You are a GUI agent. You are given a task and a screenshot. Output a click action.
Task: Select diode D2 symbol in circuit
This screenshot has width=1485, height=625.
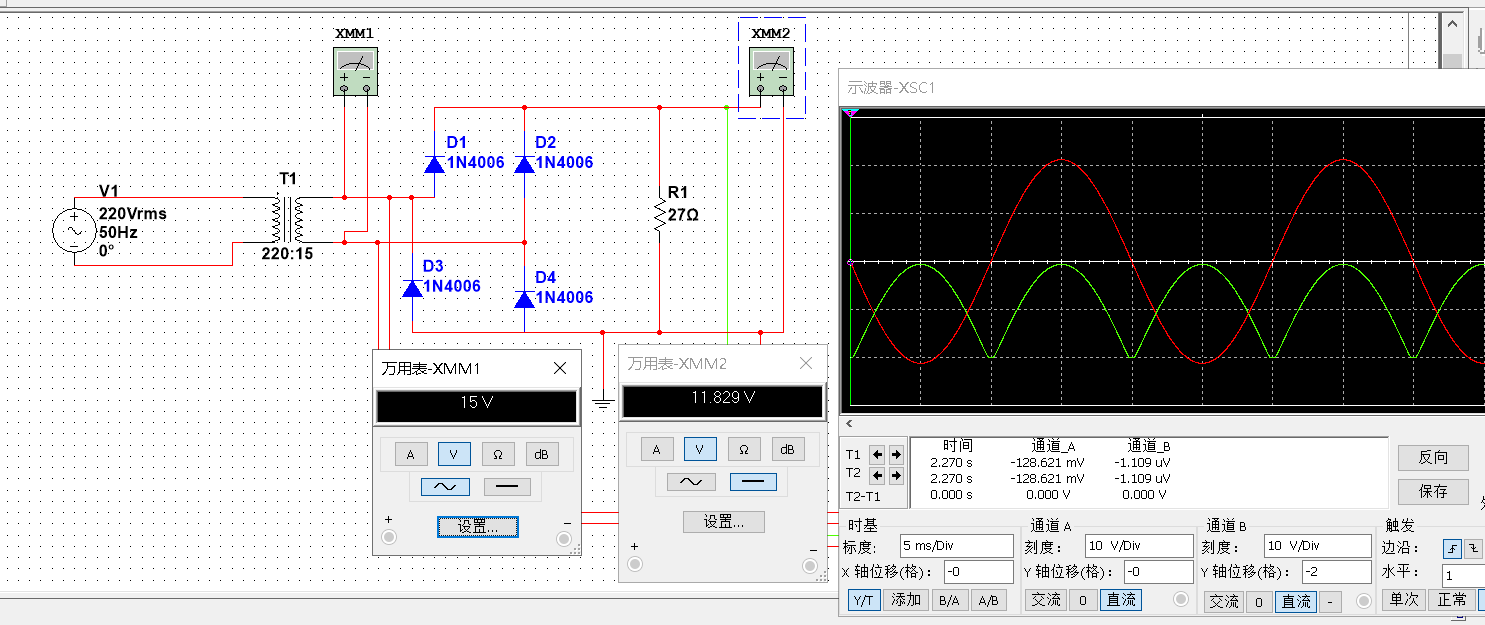tap(525, 164)
